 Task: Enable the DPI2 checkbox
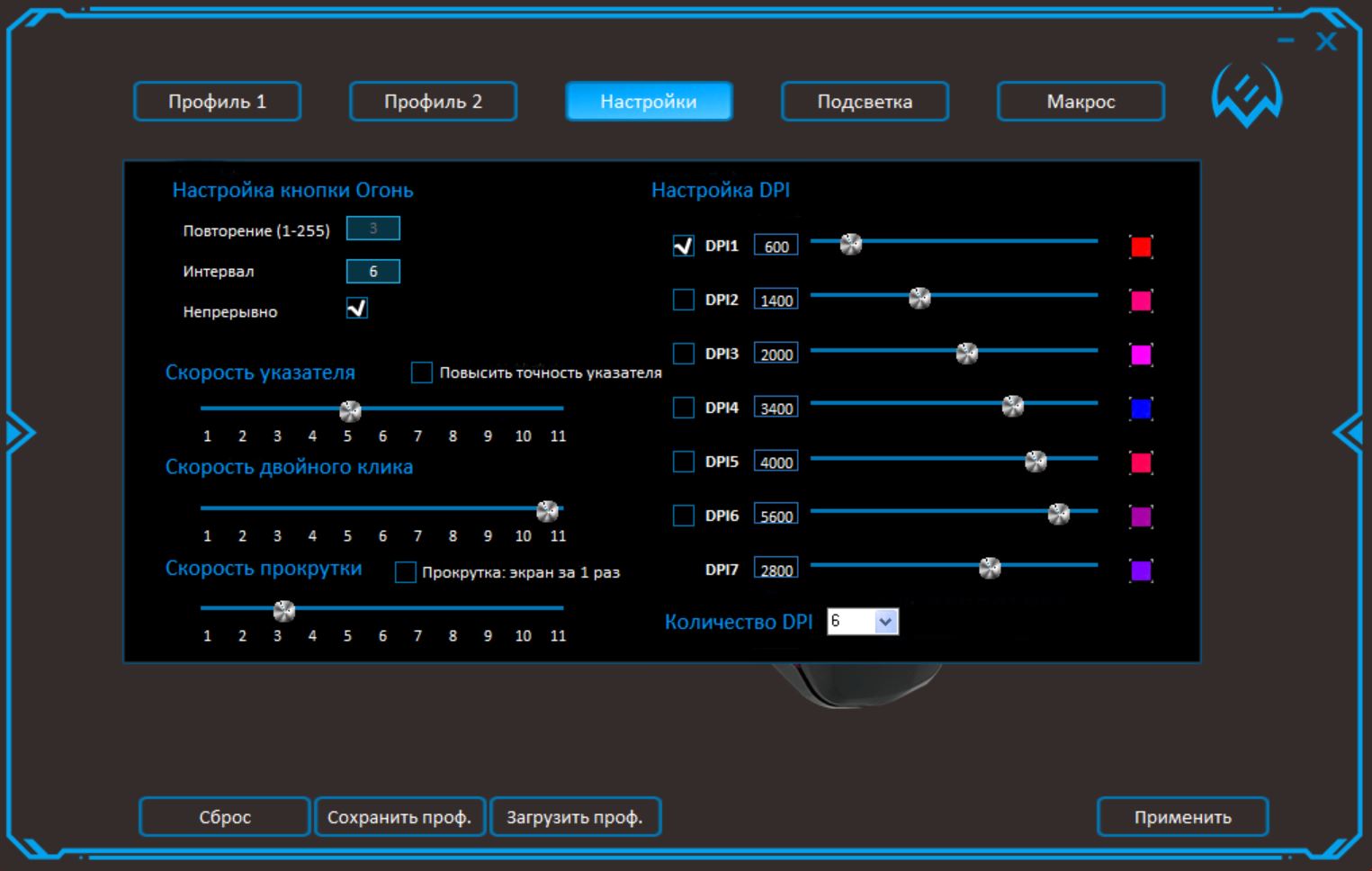684,300
